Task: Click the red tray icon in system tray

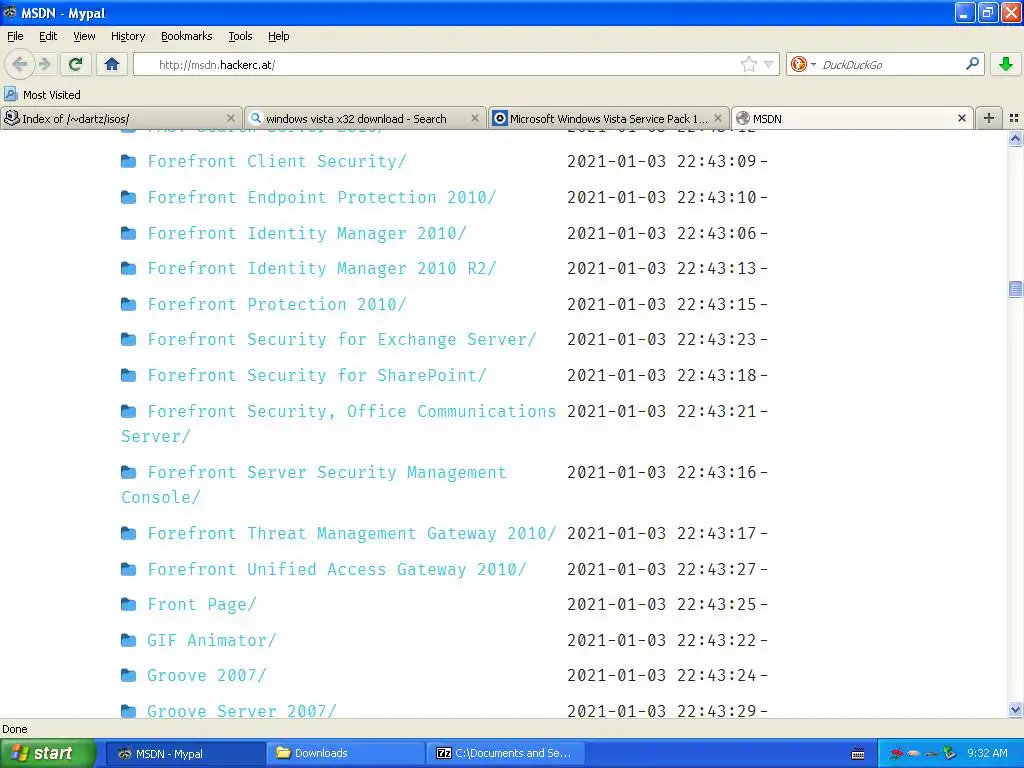Action: pos(896,754)
